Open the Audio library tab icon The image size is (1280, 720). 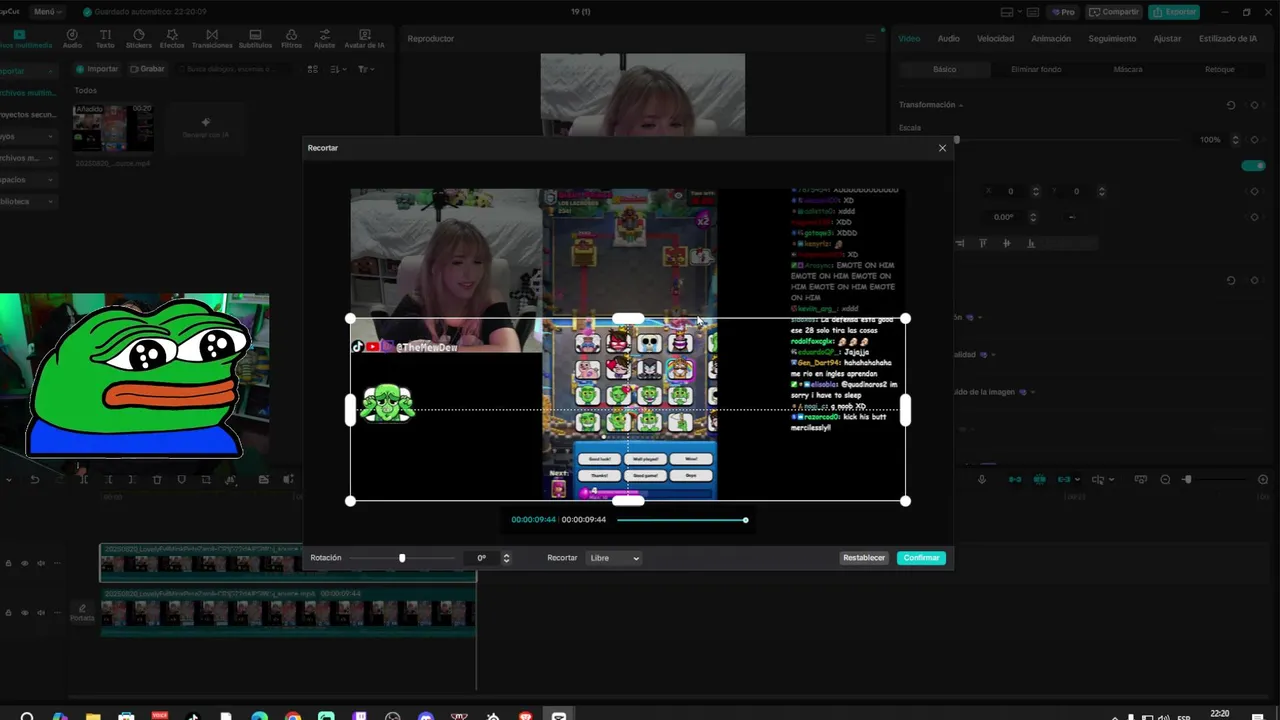(72, 38)
